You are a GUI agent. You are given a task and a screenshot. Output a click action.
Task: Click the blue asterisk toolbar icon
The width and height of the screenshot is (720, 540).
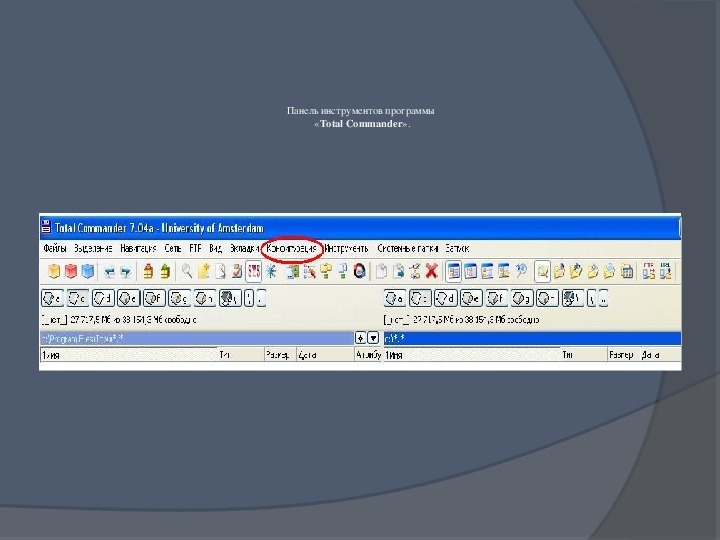point(271,271)
